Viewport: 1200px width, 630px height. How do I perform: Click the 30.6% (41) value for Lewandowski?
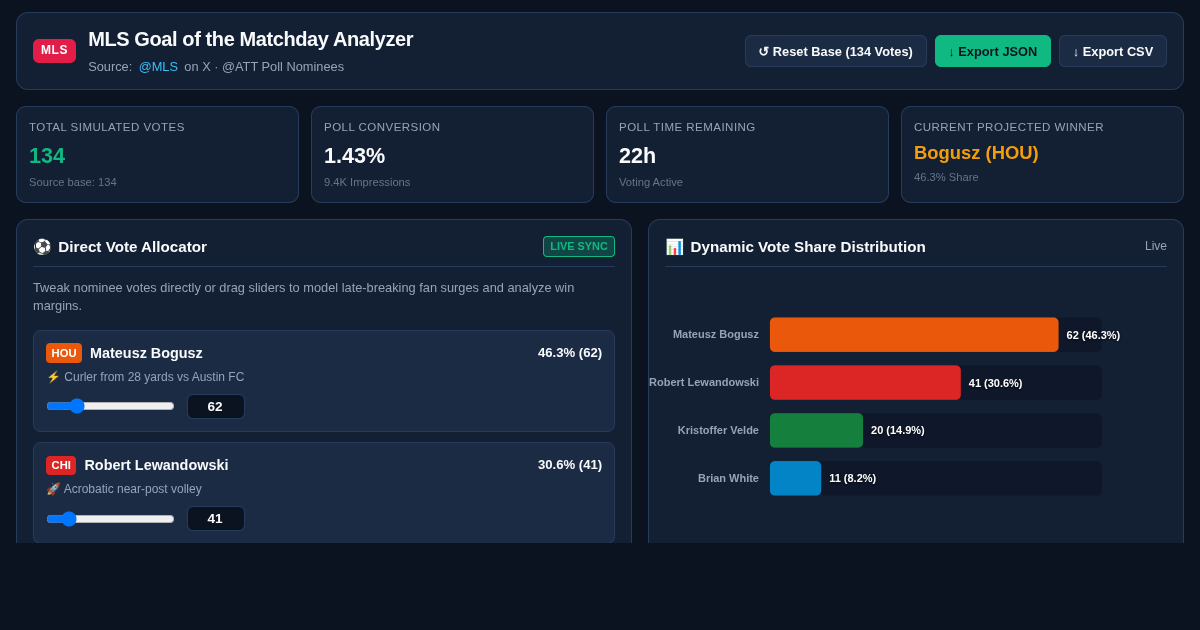570,465
